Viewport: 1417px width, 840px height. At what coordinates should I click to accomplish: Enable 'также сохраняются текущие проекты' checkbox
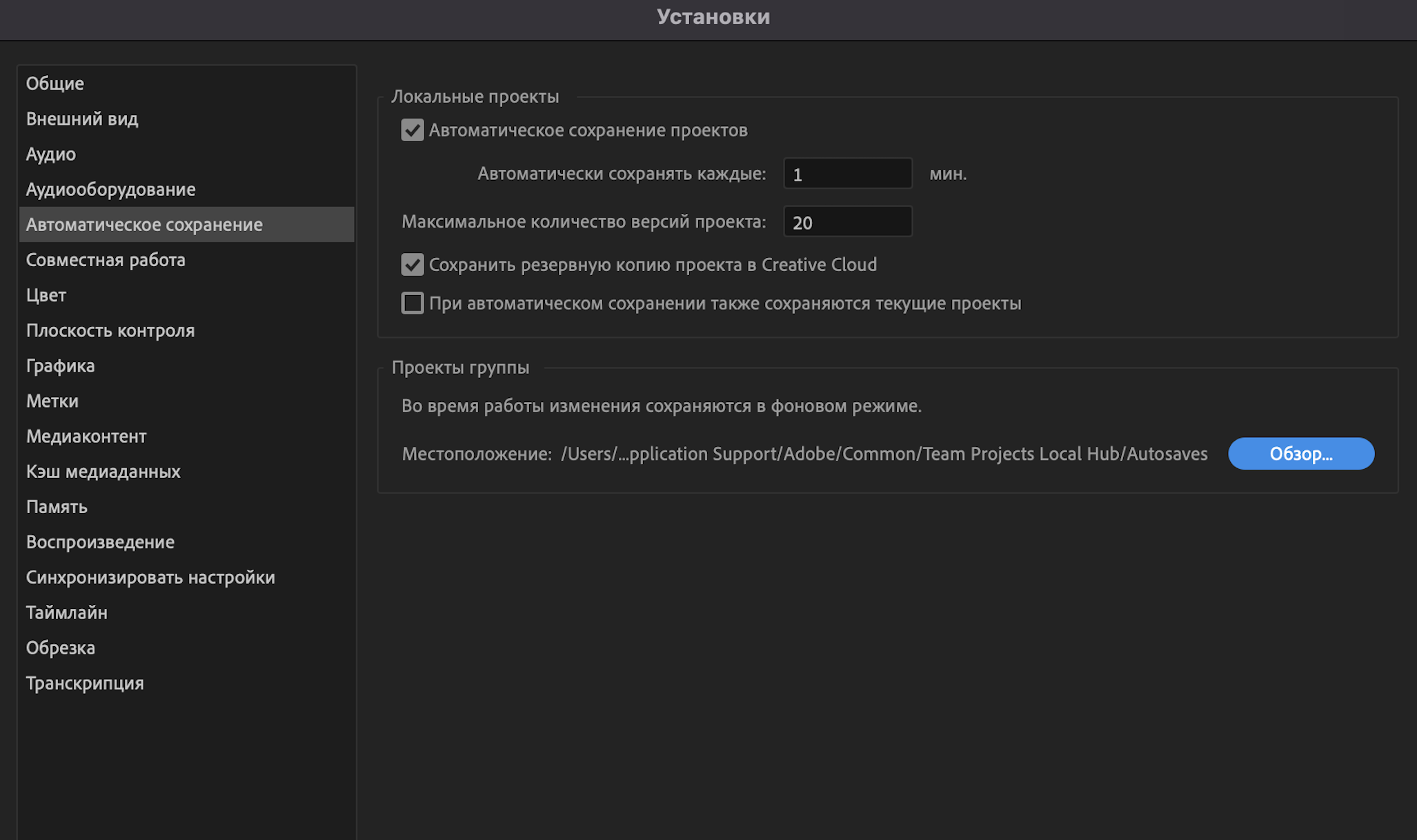point(412,303)
